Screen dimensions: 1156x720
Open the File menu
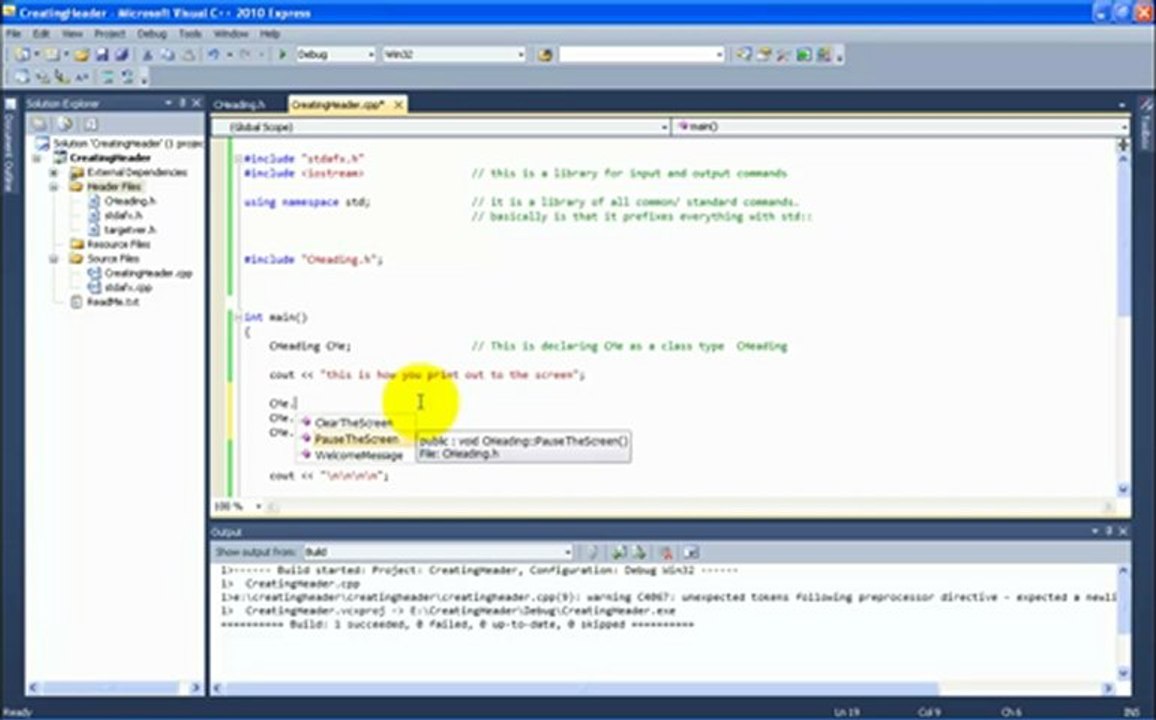(13, 34)
